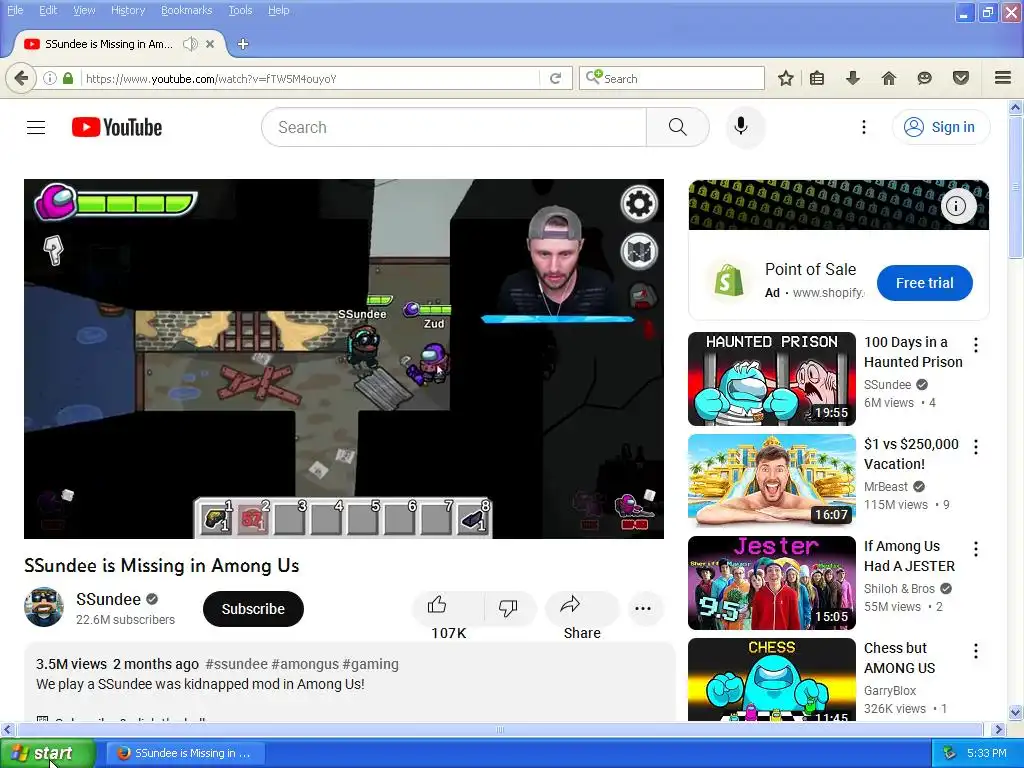Open options menu for Chess video

coord(976,650)
